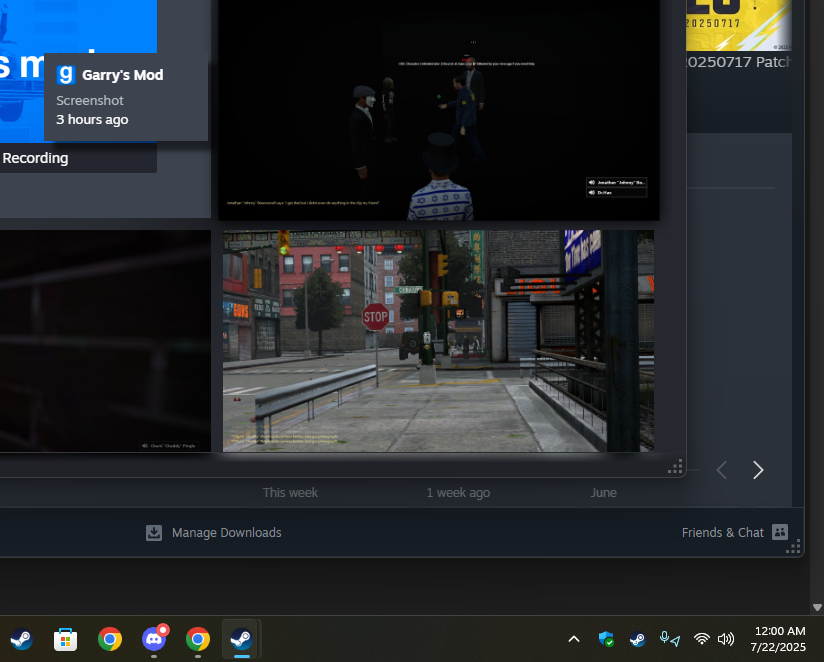The width and height of the screenshot is (824, 662).
Task: Go to the next page arrow
Action: pos(758,470)
